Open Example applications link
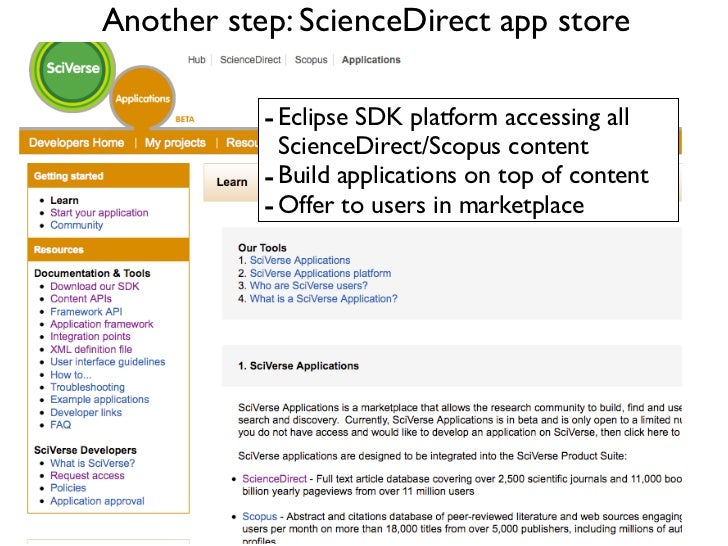This screenshot has height=546, width=728. click(x=100, y=399)
